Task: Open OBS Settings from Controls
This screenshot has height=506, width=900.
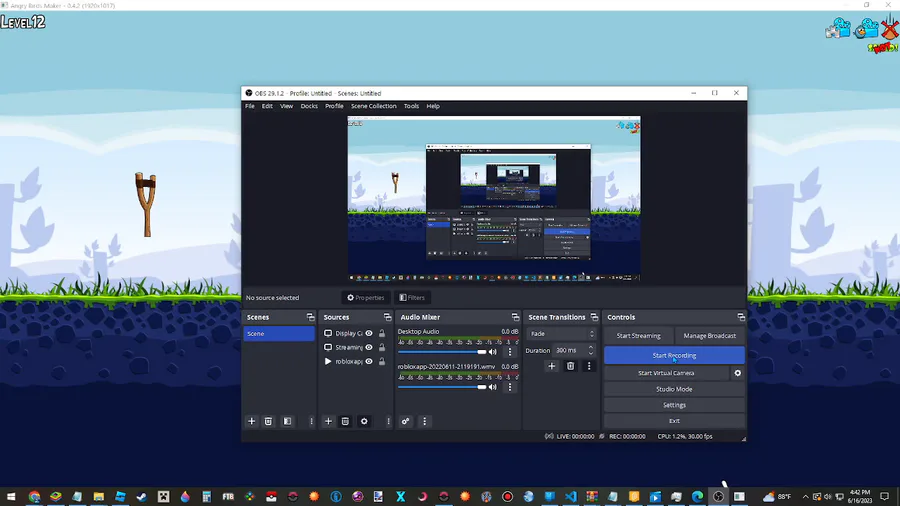Action: point(674,405)
